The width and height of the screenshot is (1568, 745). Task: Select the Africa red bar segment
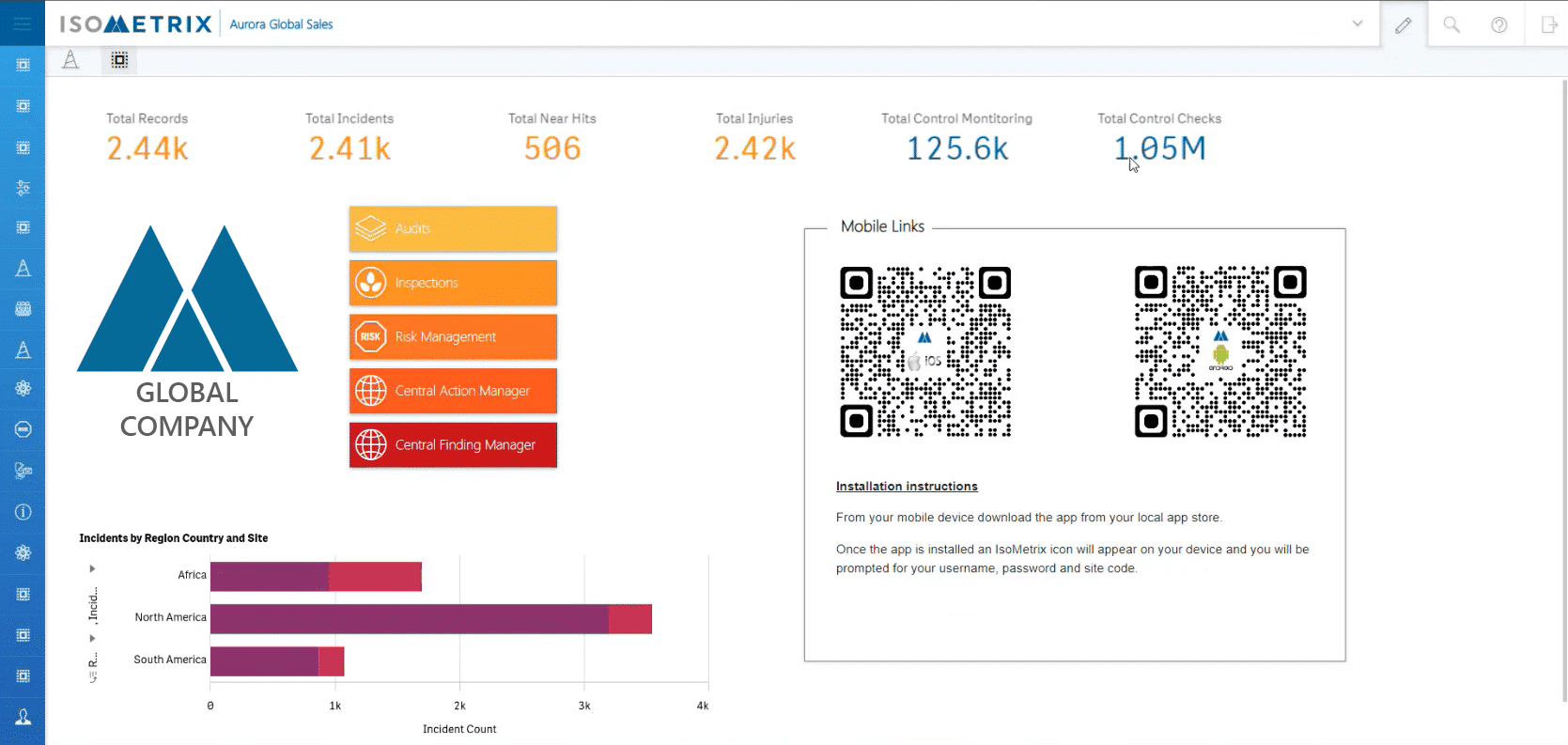(375, 577)
